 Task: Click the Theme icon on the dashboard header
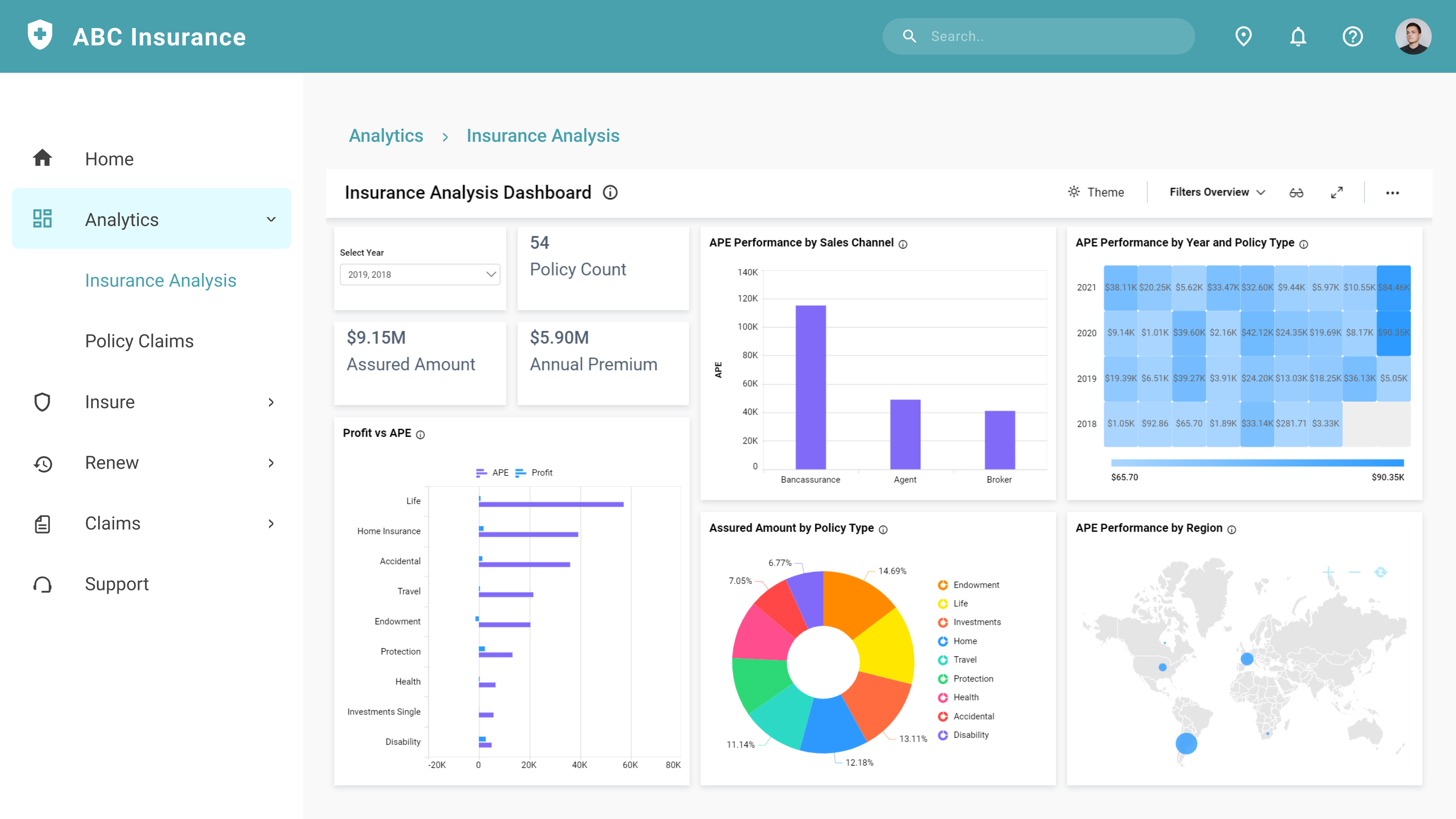pos(1074,192)
